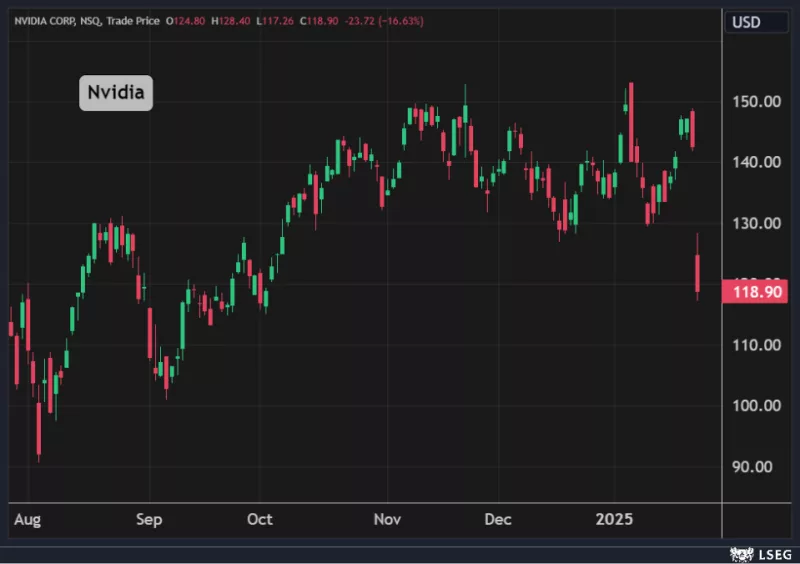Viewport: 800px width, 564px height.
Task: Click the 100.00 price axis label
Action: tap(756, 406)
